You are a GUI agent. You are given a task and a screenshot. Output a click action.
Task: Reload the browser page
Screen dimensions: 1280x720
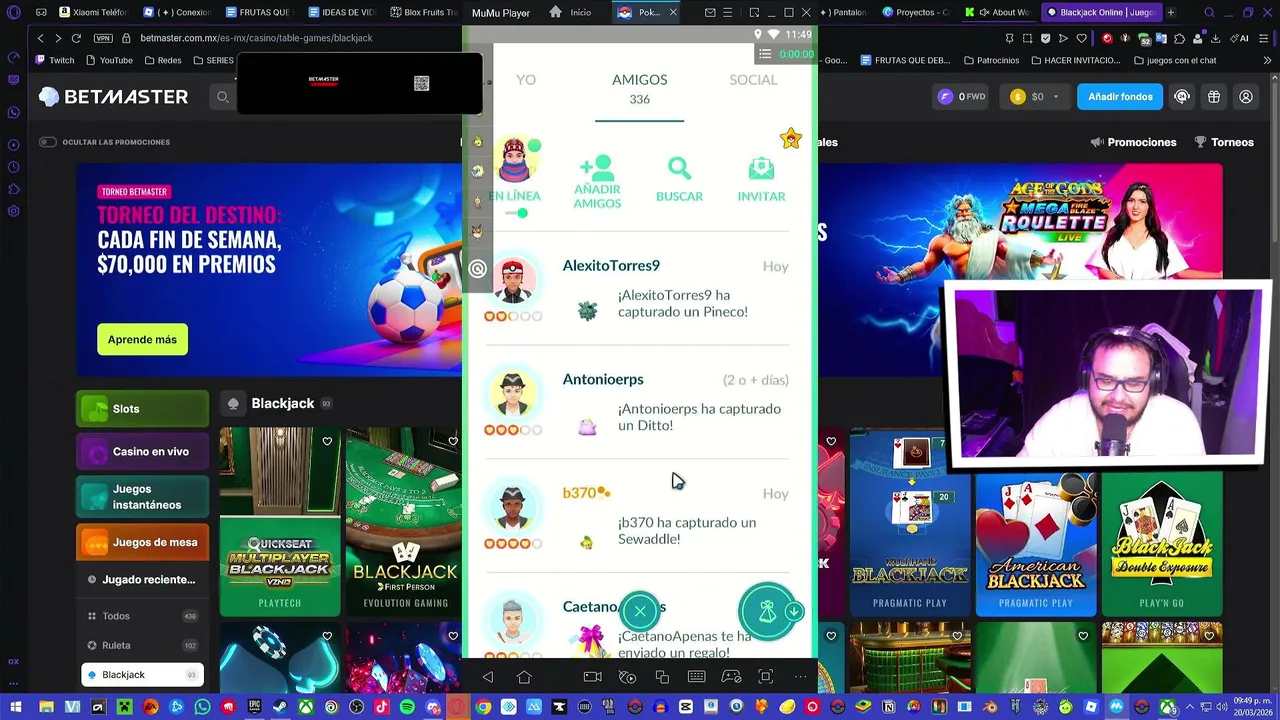coord(76,38)
